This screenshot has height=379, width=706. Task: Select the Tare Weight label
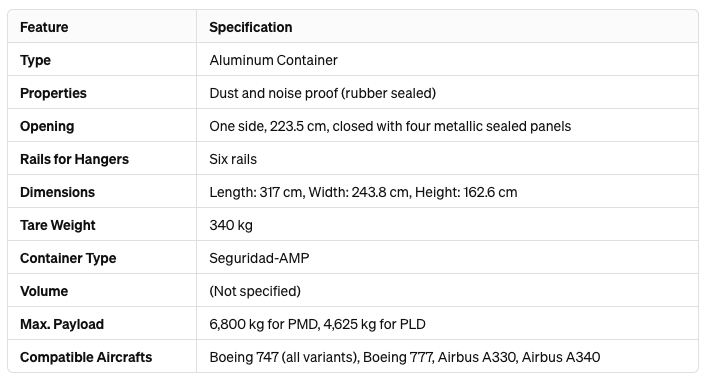coord(58,225)
